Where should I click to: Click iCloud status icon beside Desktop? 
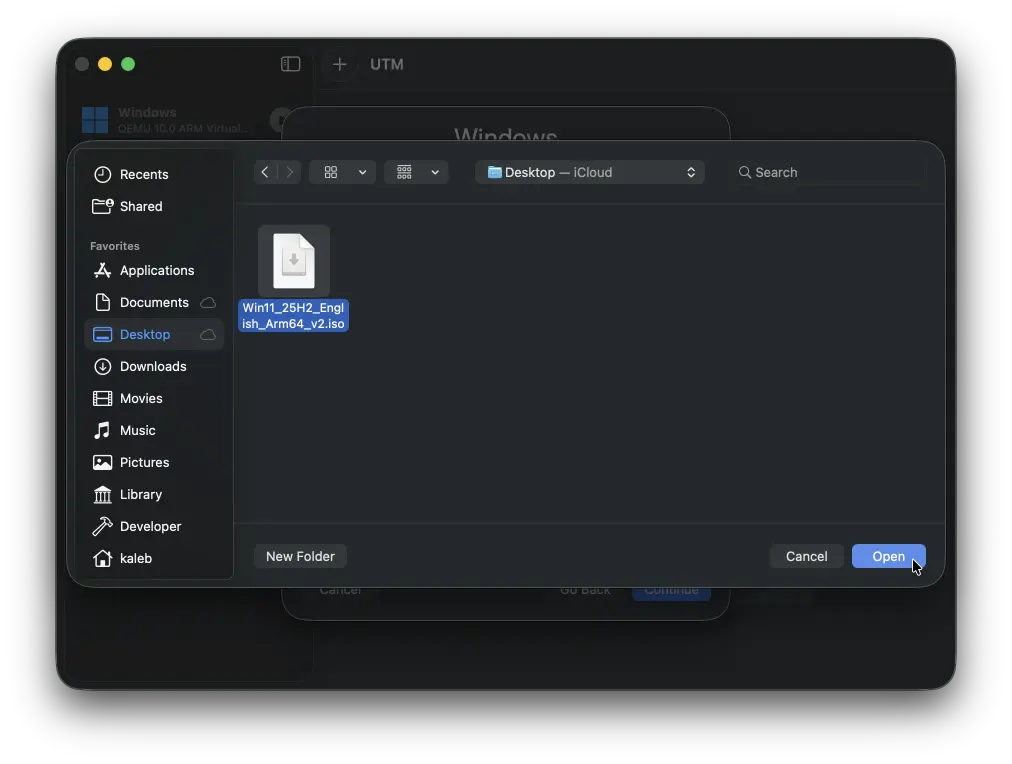pyautogui.click(x=208, y=334)
